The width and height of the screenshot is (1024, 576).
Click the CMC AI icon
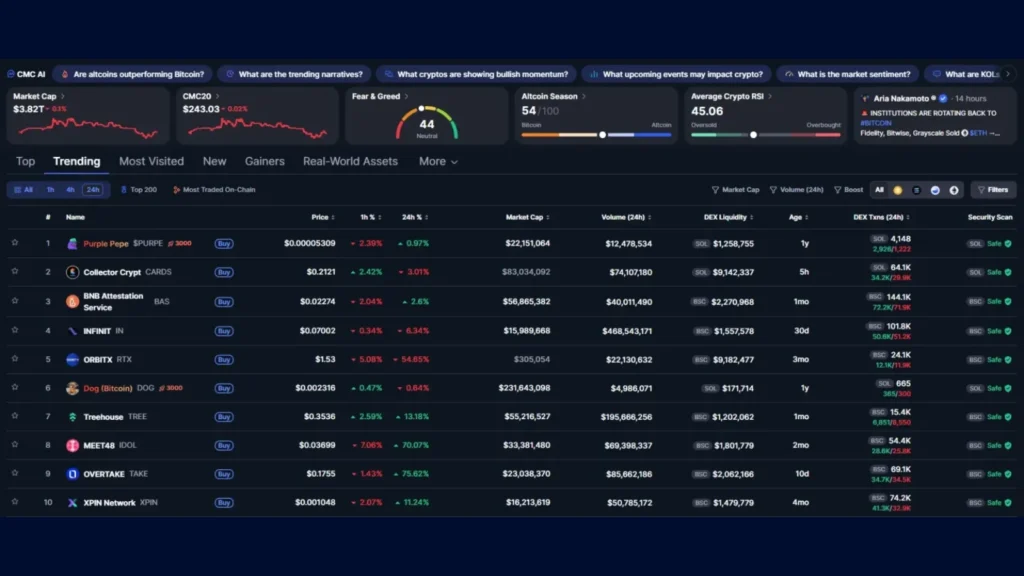[x=11, y=74]
